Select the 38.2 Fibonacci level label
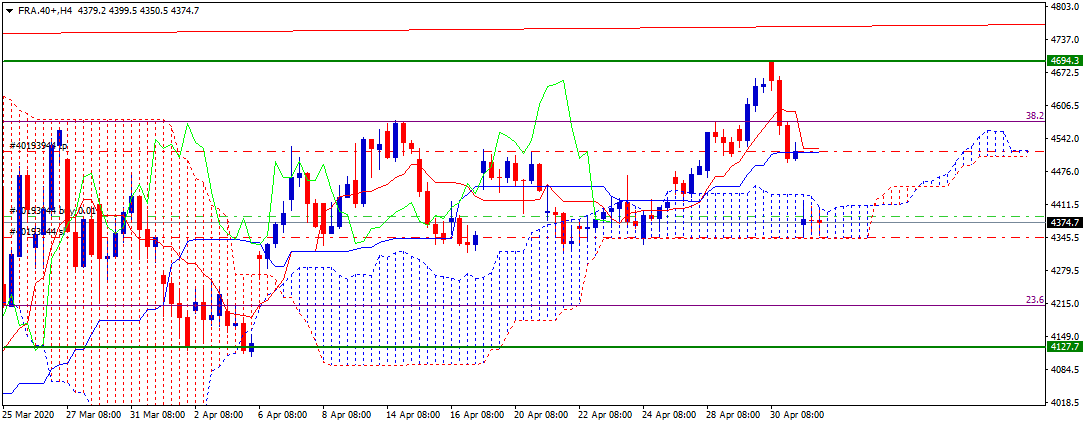Image resolution: width=1086 pixels, height=426 pixels. pyautogui.click(x=1035, y=116)
